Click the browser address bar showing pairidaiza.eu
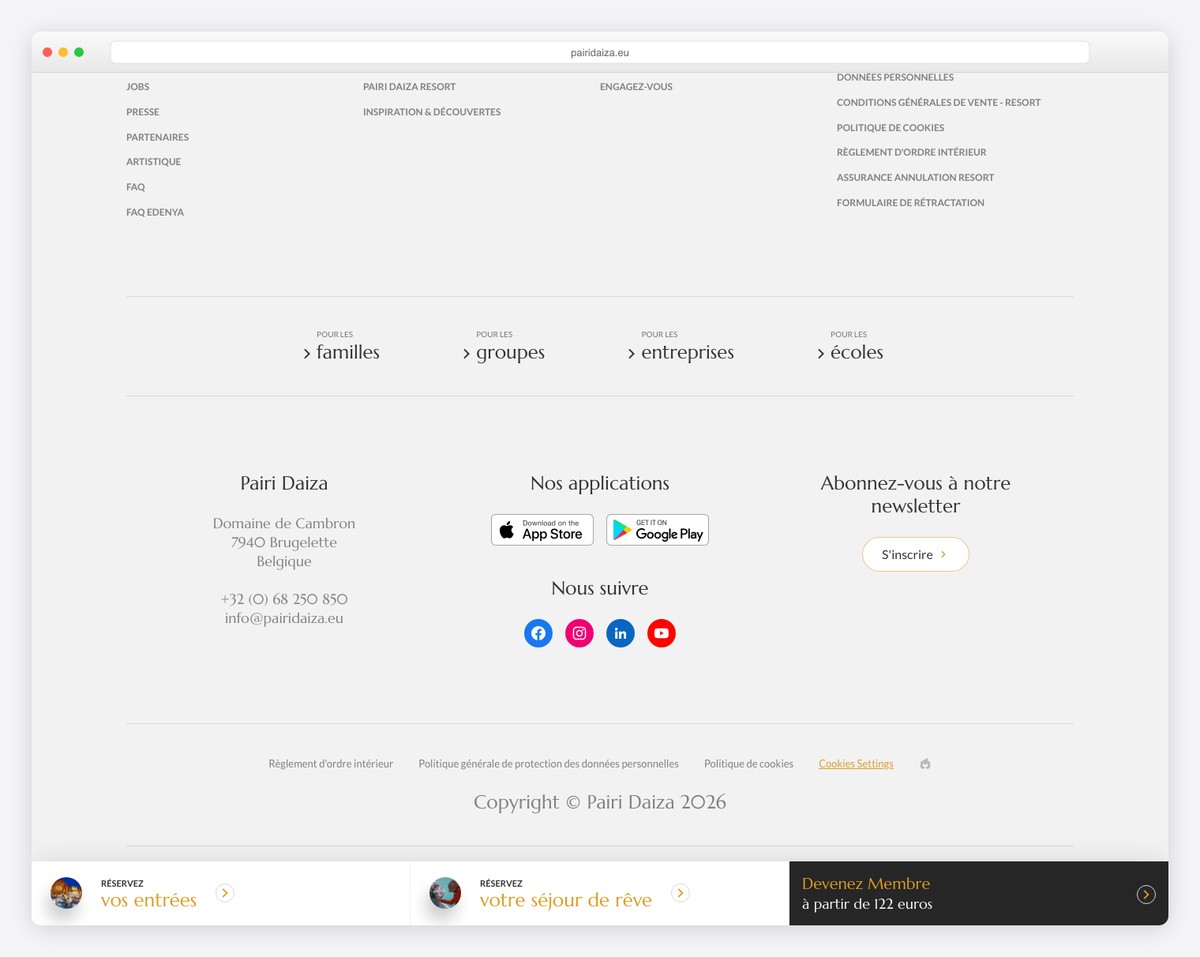Screen dimensions: 1200x957 600,53
